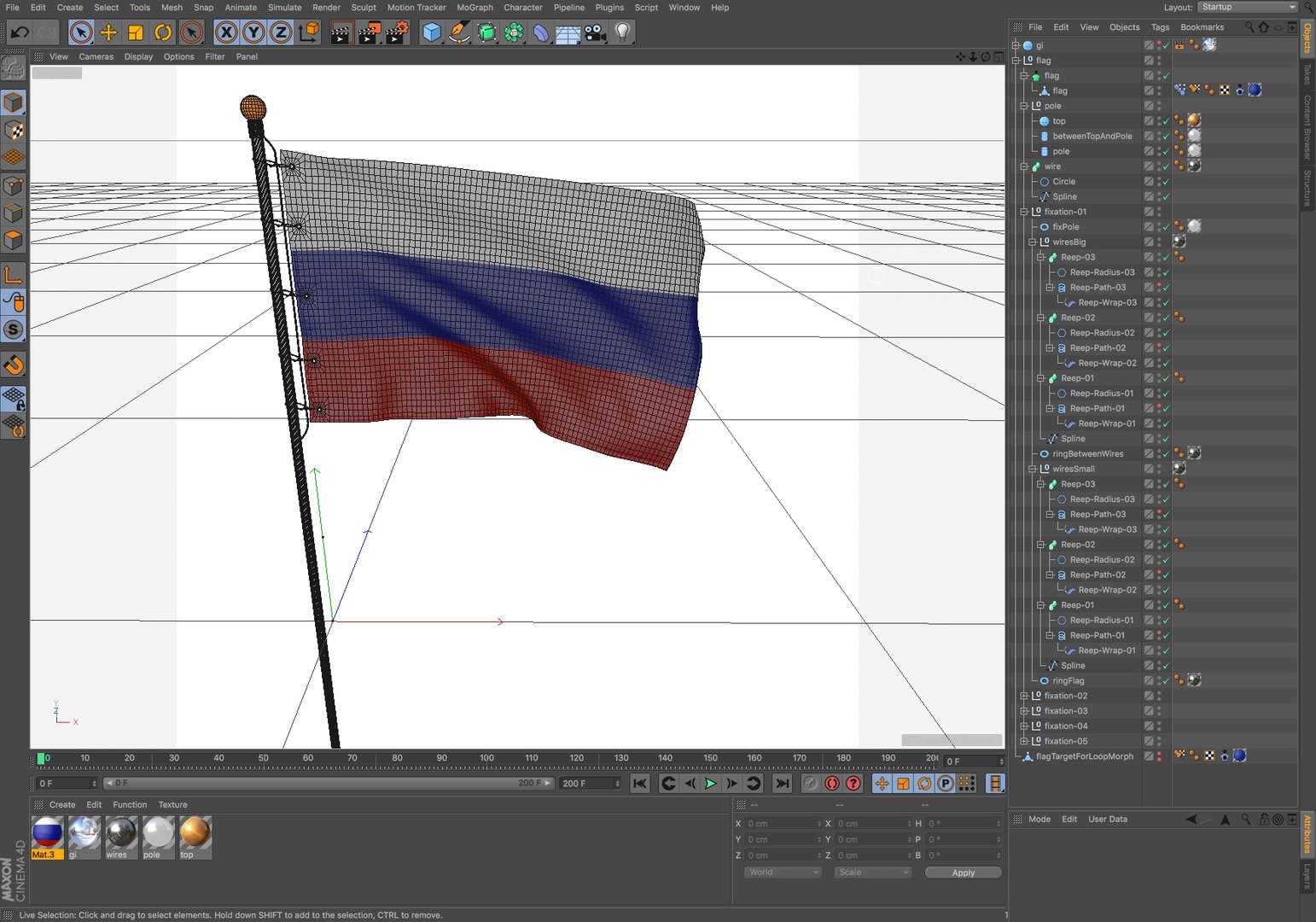Jump to the end of animation
This screenshot has width=1316, height=922.
coord(782,783)
